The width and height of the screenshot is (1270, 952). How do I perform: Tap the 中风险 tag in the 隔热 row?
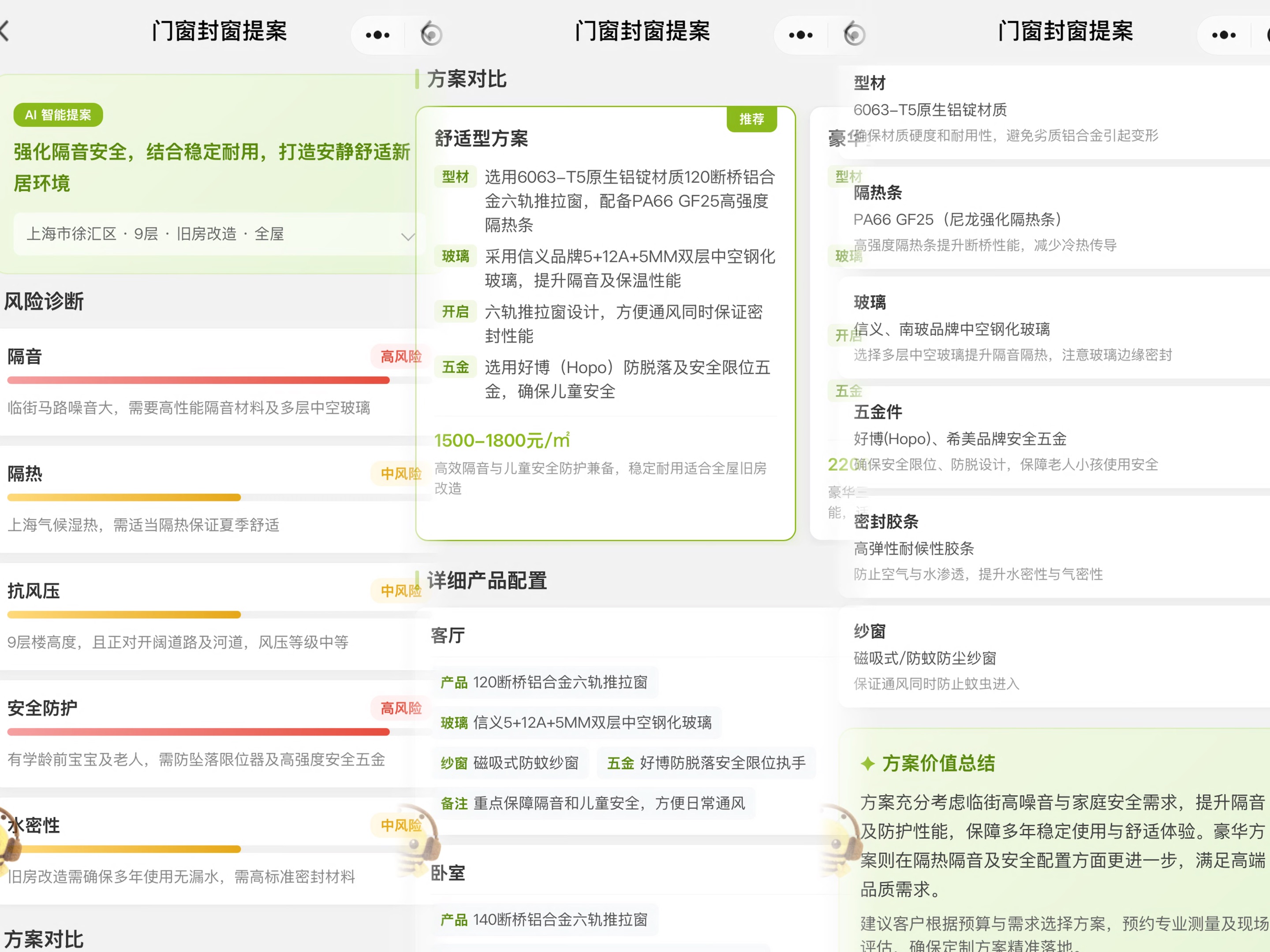point(401,473)
